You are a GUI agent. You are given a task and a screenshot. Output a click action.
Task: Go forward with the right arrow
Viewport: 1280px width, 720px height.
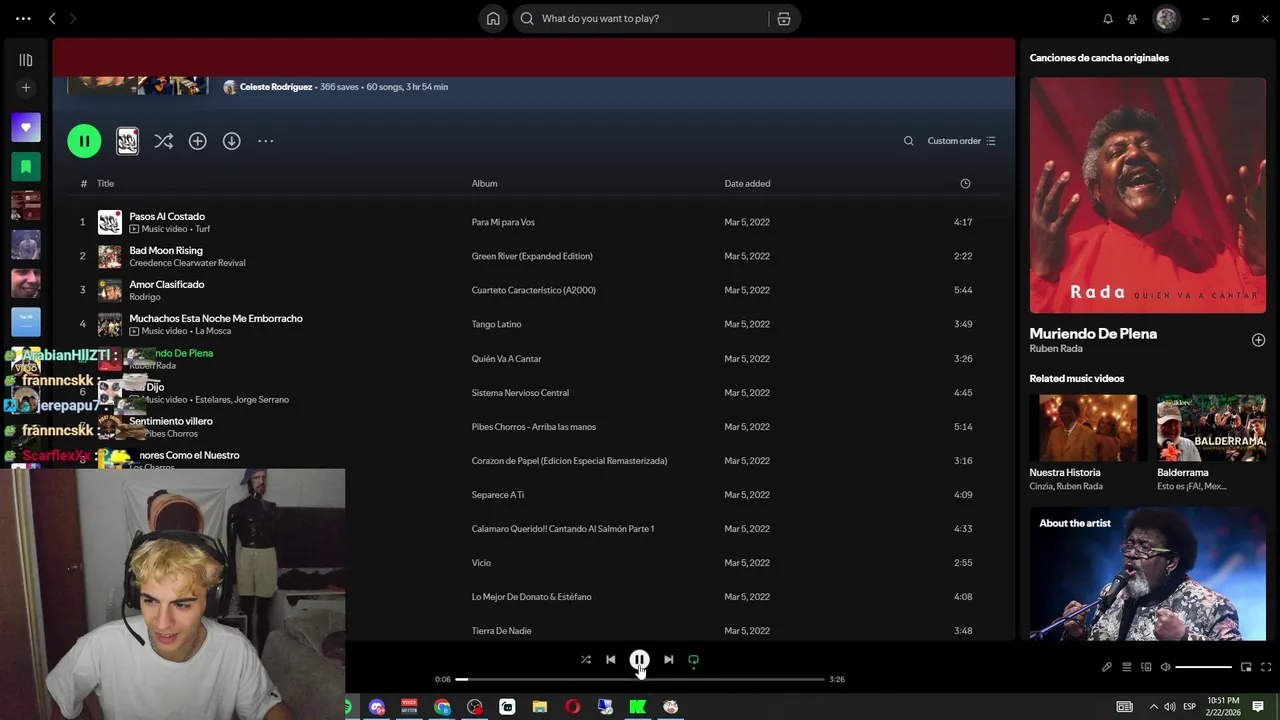click(x=73, y=18)
